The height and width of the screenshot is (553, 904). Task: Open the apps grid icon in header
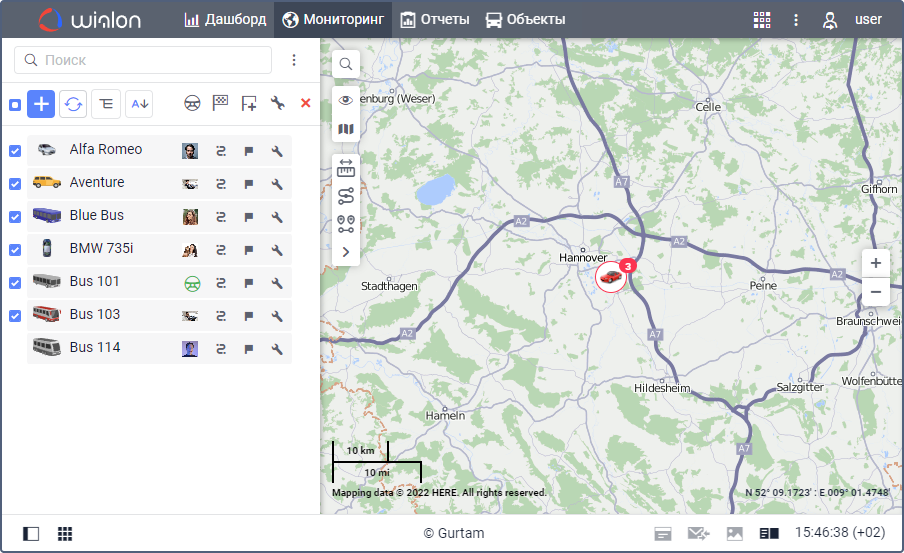[x=762, y=20]
